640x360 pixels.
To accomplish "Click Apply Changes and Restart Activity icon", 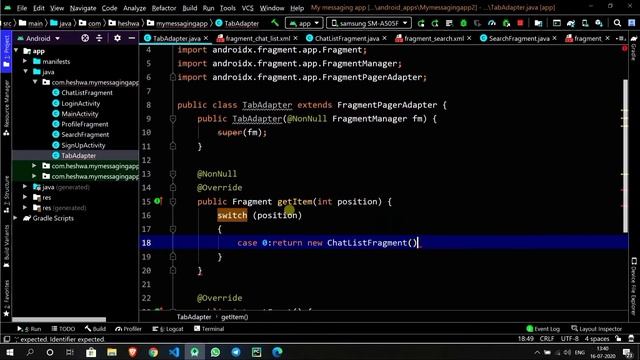I will click(x=435, y=23).
